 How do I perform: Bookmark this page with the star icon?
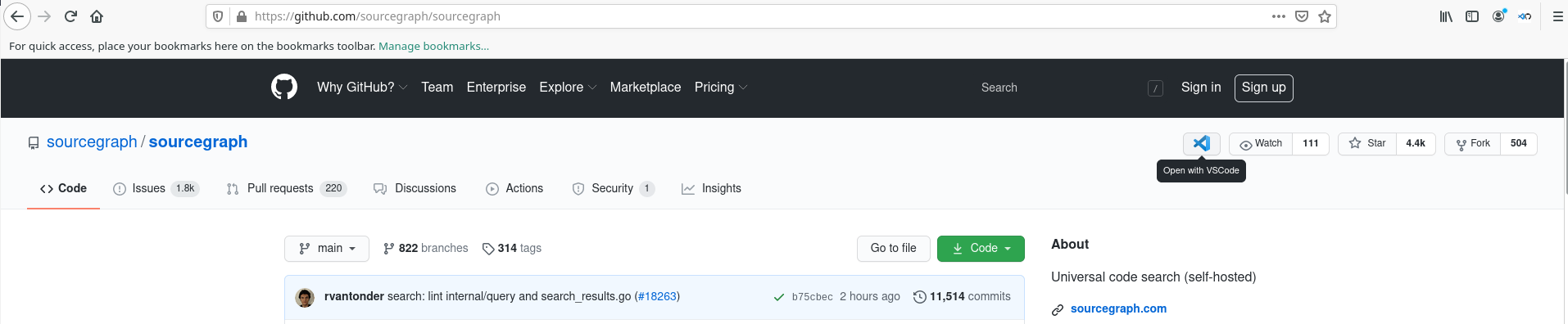click(1325, 16)
